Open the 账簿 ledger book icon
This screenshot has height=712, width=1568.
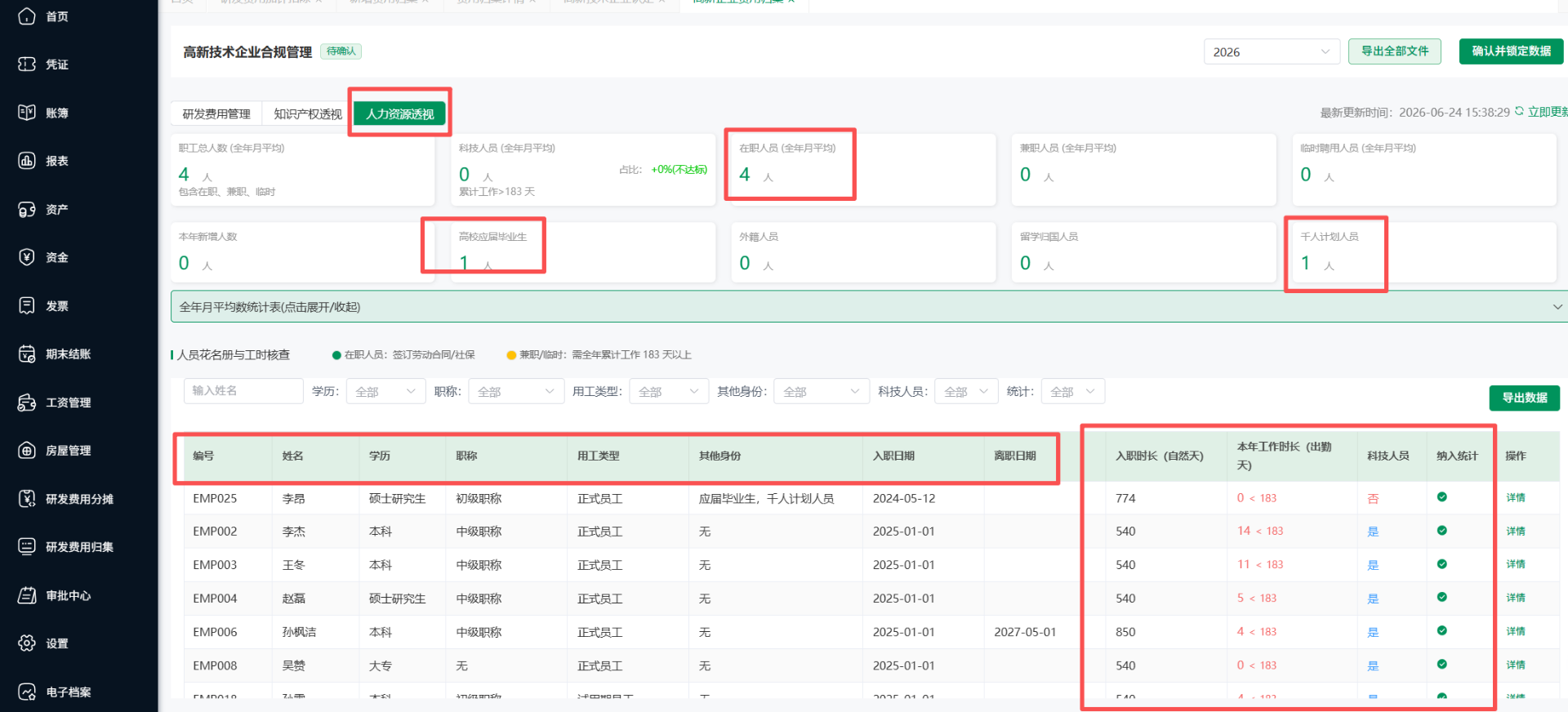pos(27,113)
